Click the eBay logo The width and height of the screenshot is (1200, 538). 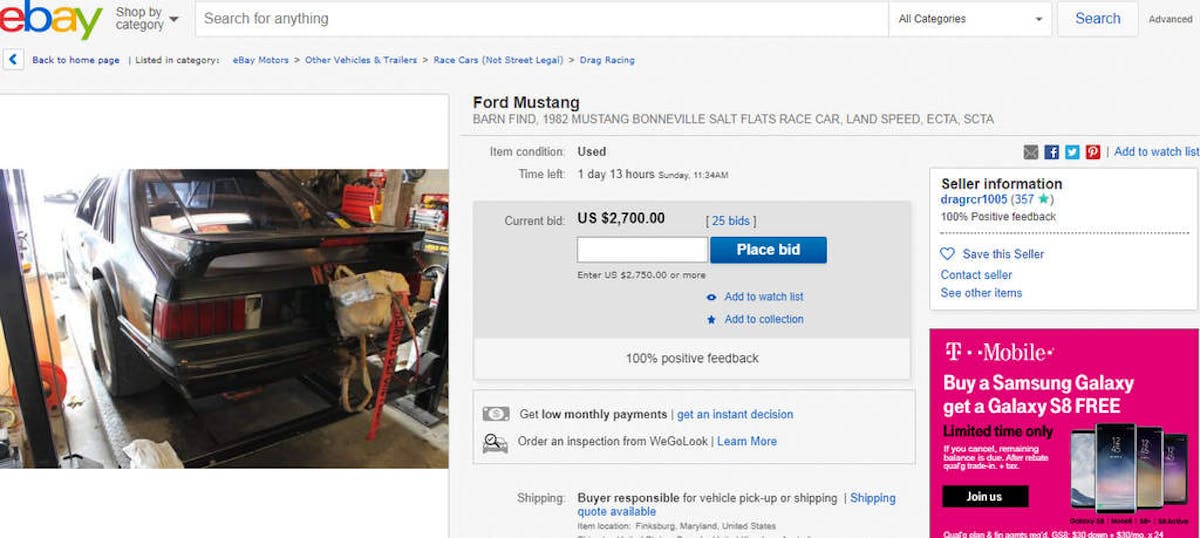pos(50,20)
